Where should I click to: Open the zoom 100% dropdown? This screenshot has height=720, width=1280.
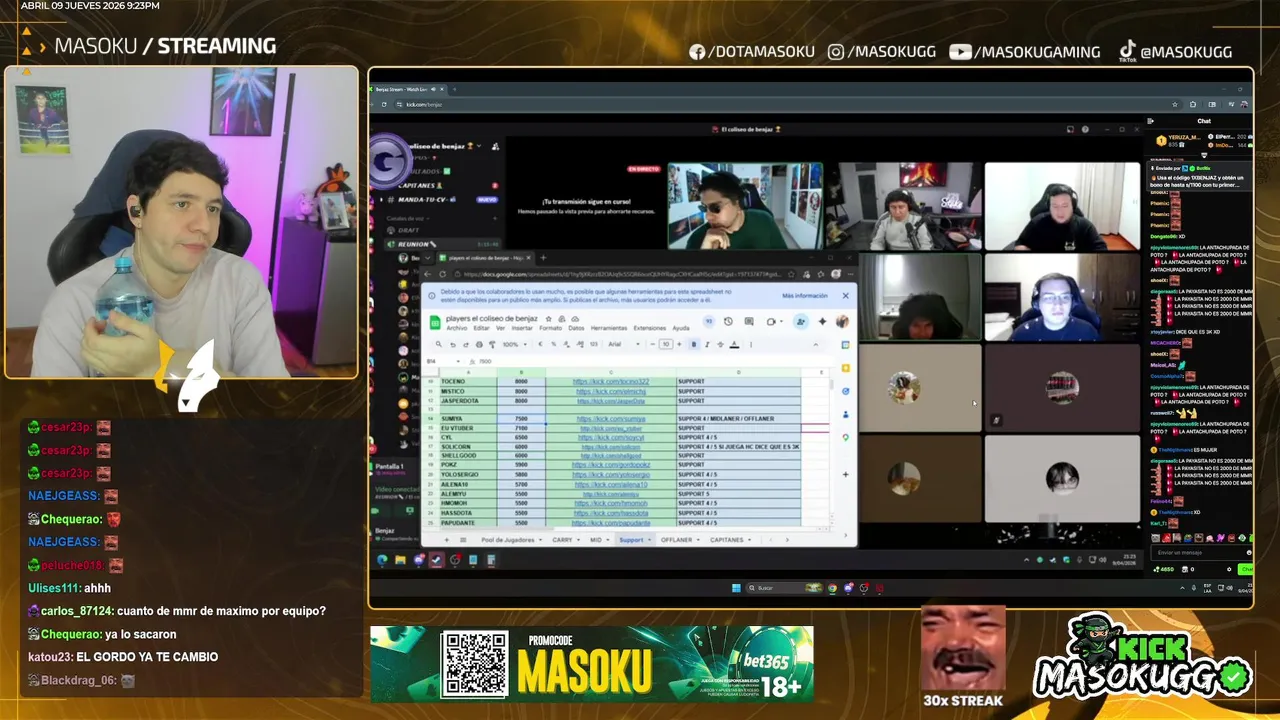[x=515, y=344]
